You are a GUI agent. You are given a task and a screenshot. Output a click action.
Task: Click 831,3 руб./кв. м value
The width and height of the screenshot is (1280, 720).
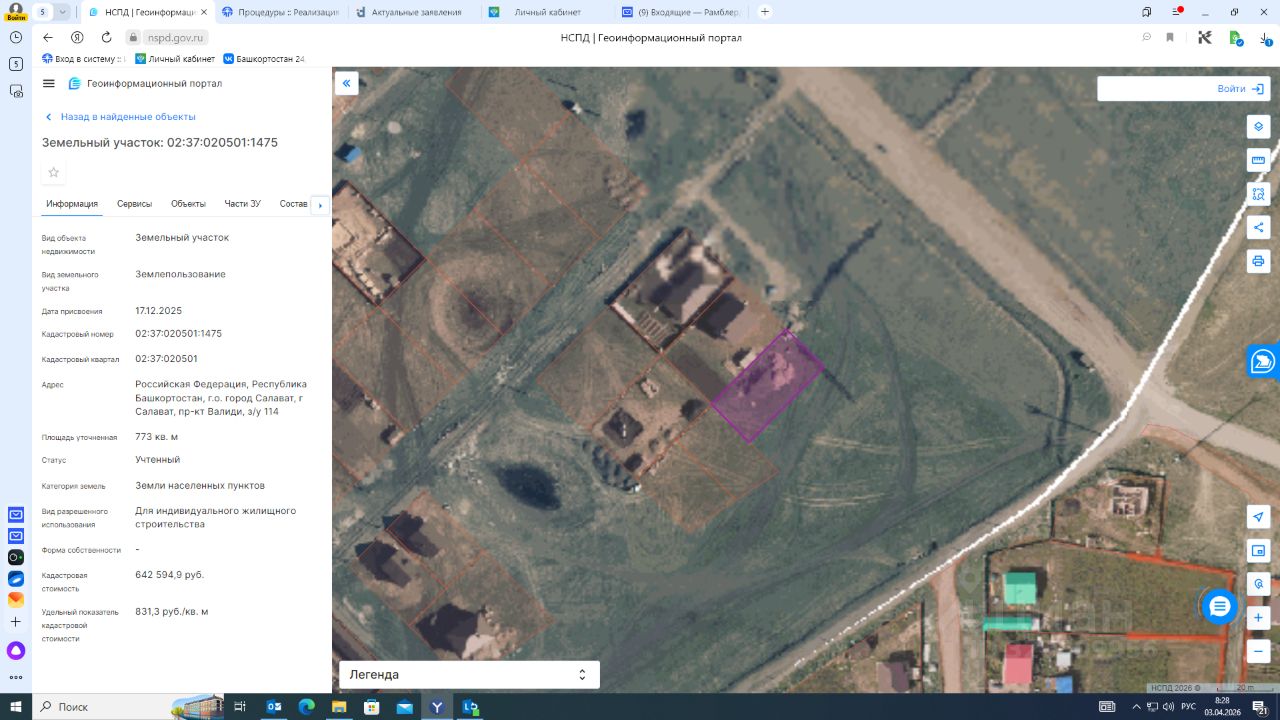click(172, 611)
